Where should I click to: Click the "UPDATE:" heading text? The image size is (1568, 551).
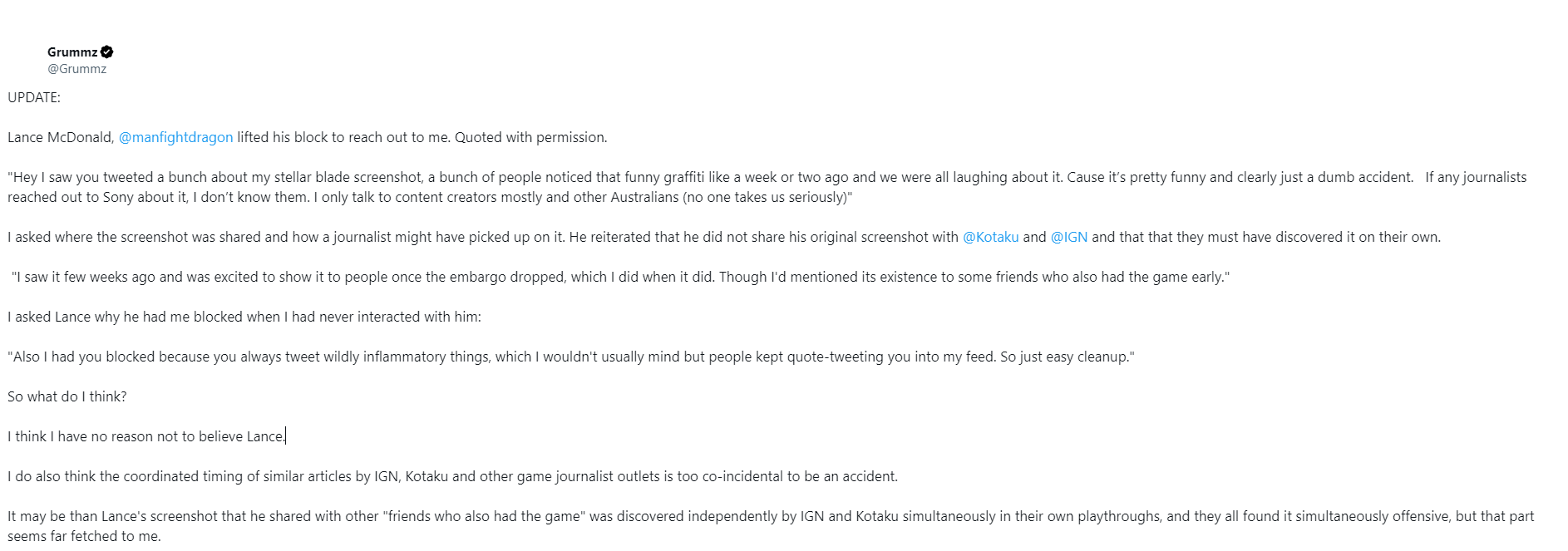click(x=34, y=97)
